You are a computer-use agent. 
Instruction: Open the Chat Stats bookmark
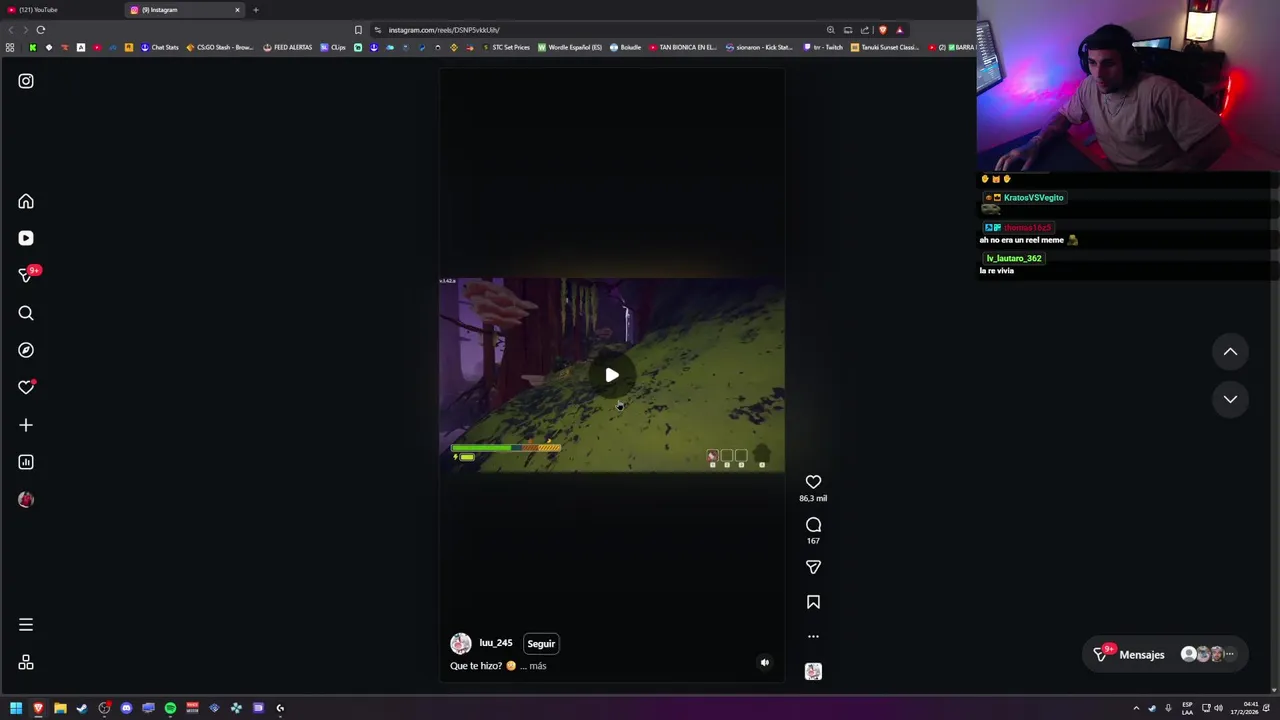click(160, 47)
